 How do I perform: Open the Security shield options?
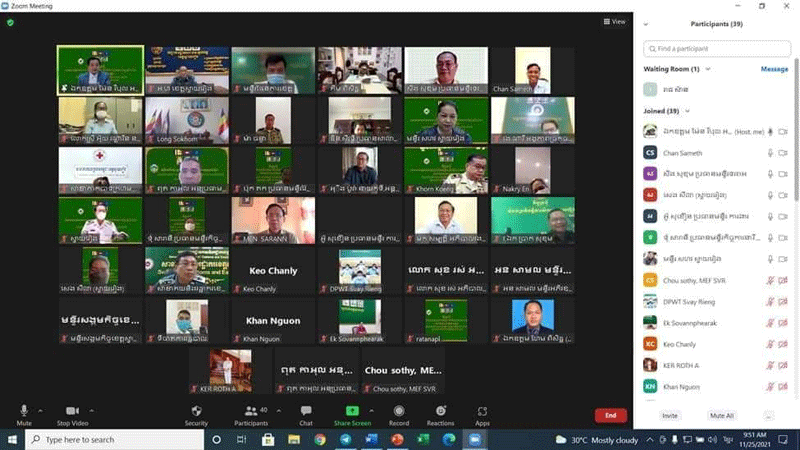point(196,412)
